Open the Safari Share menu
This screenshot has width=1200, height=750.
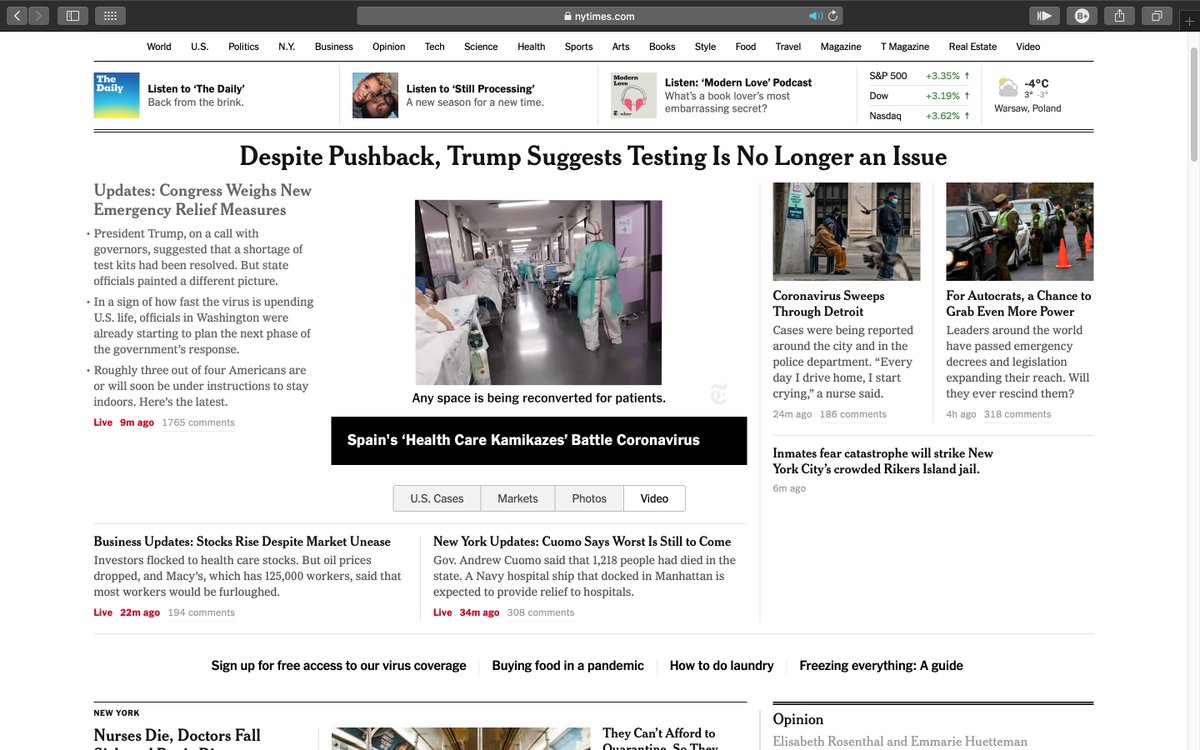(x=1120, y=15)
